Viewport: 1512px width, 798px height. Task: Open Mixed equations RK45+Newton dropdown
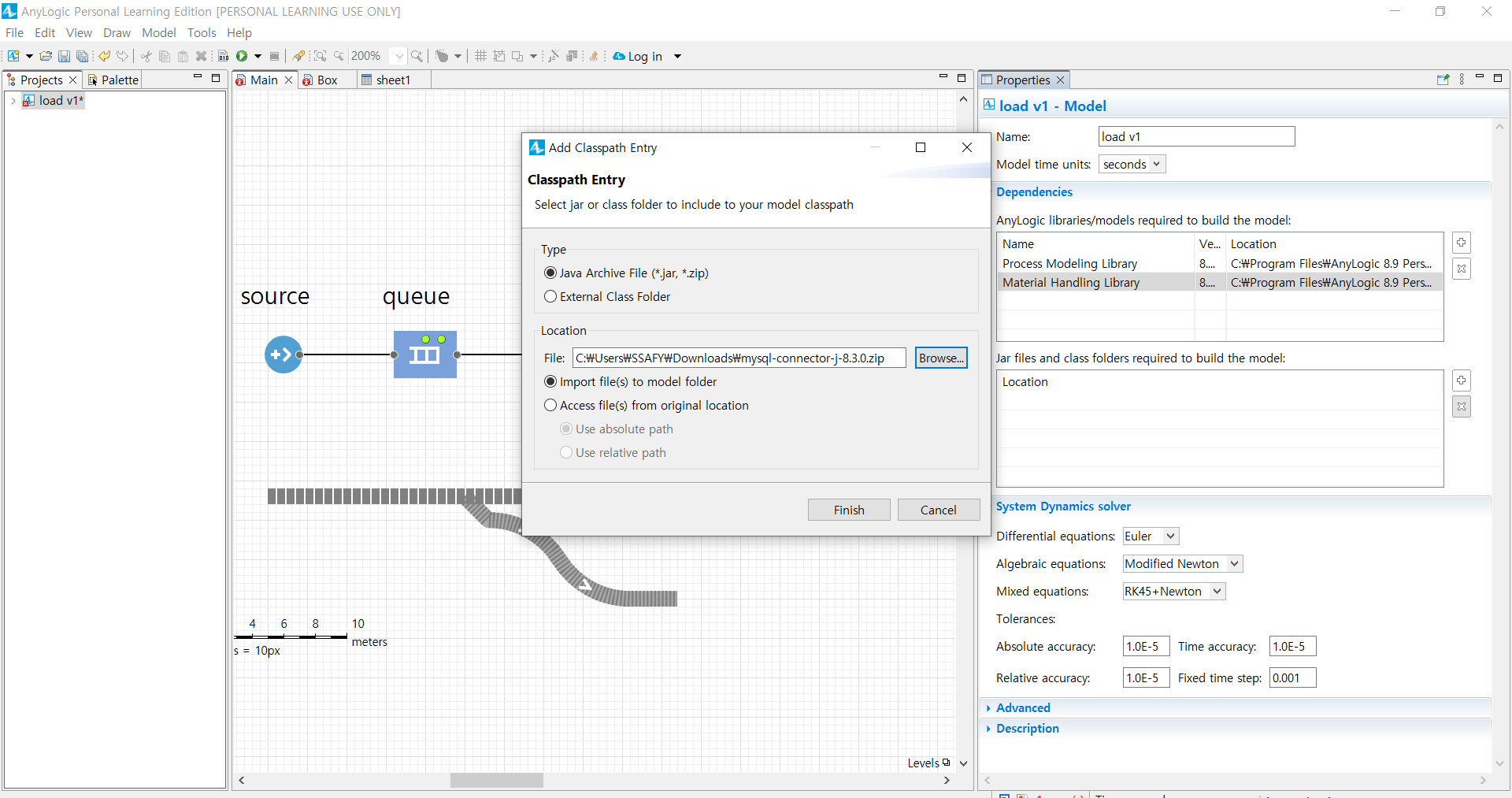(1173, 591)
